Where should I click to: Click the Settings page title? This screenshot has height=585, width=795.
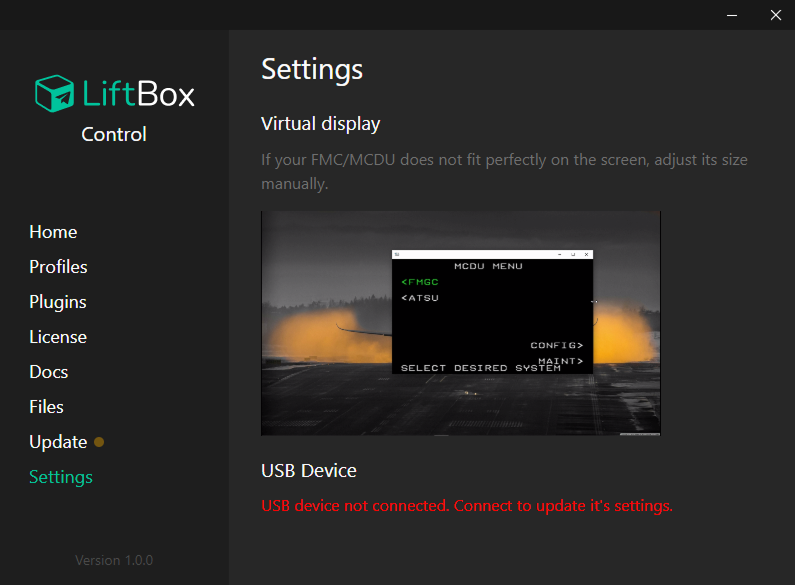pos(312,69)
